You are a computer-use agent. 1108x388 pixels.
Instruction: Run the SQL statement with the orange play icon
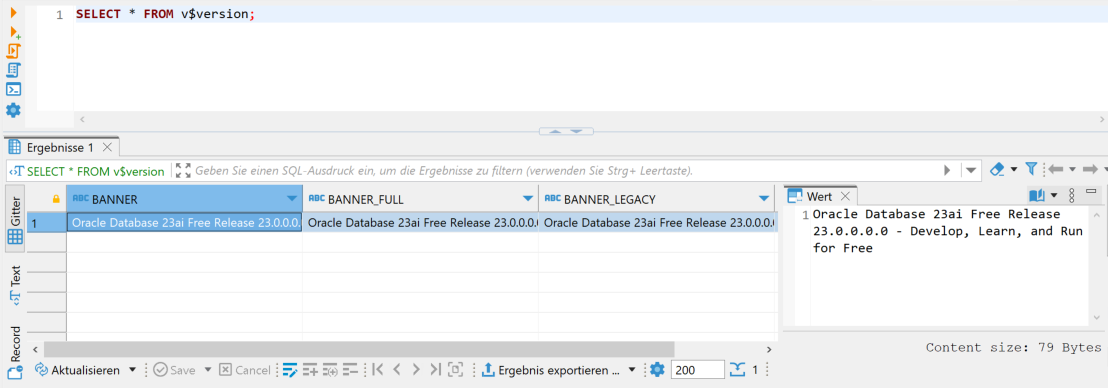(13, 13)
